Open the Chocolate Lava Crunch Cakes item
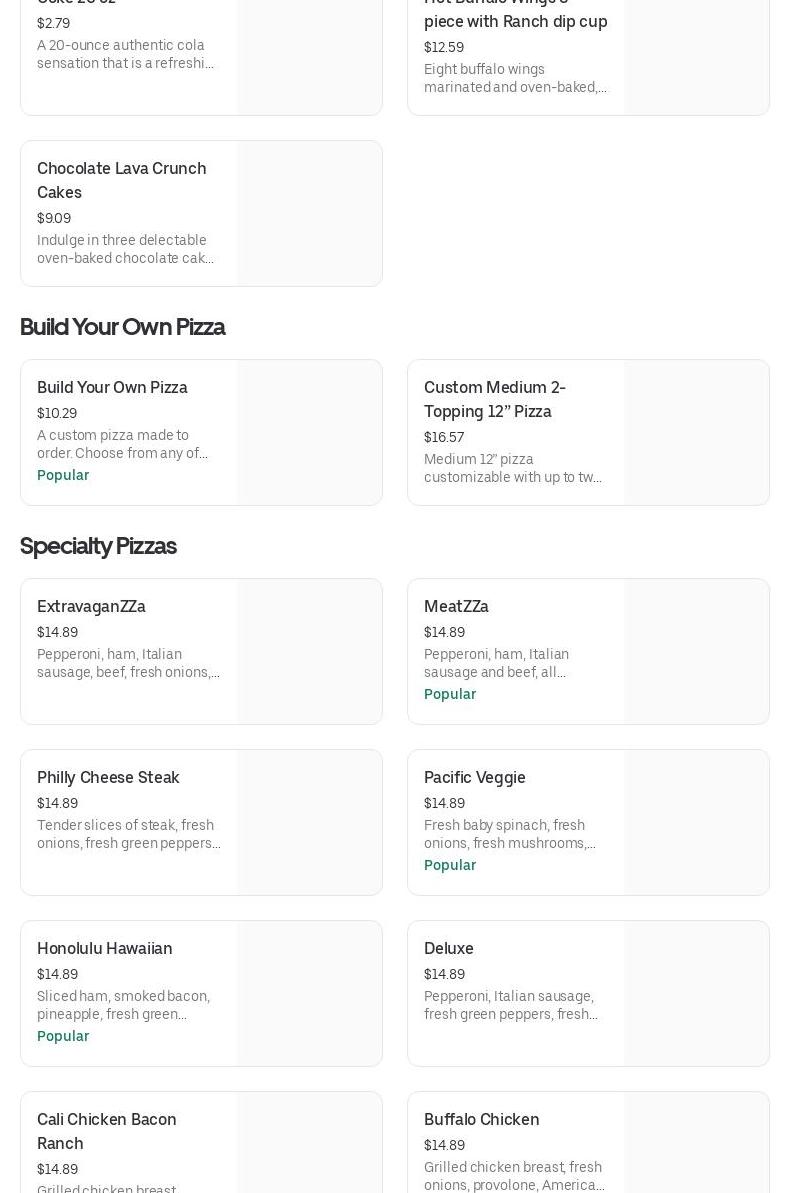Screen dimensions: 804x1193 tap(121, 180)
